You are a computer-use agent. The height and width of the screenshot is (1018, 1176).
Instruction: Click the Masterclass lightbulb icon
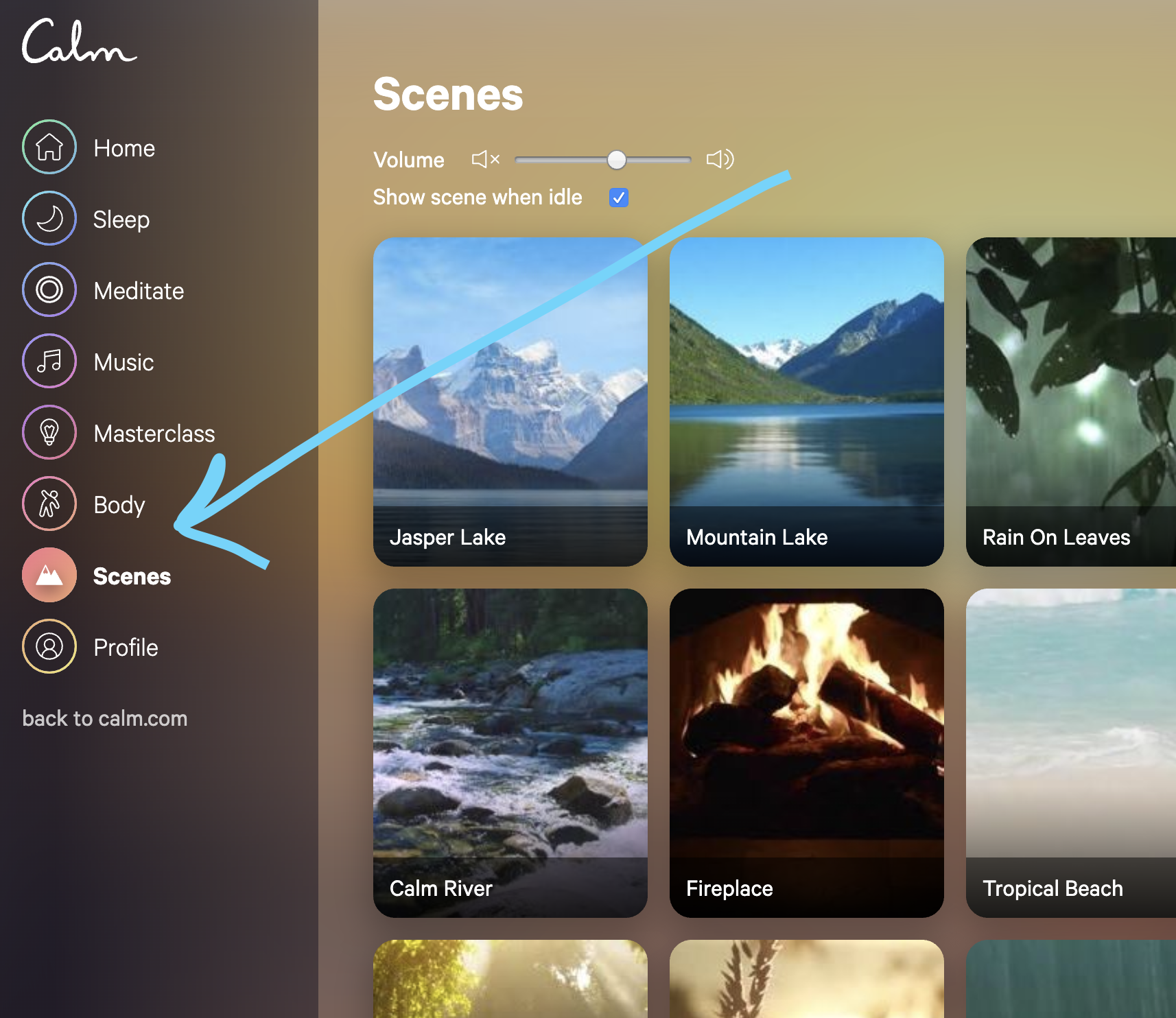(x=49, y=432)
